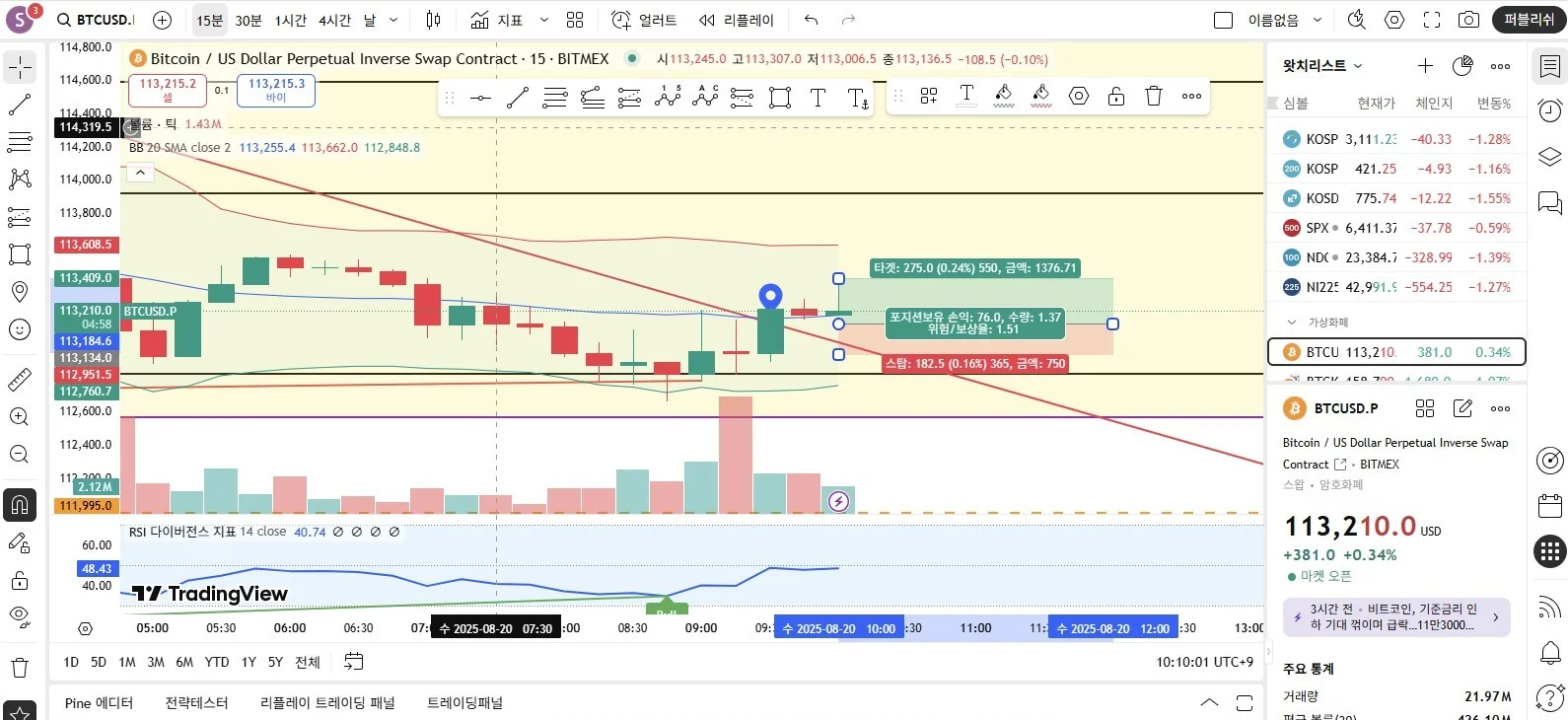The height and width of the screenshot is (720, 1568).
Task: Select the horizontal line tool in floating toolbar
Action: [x=480, y=97]
